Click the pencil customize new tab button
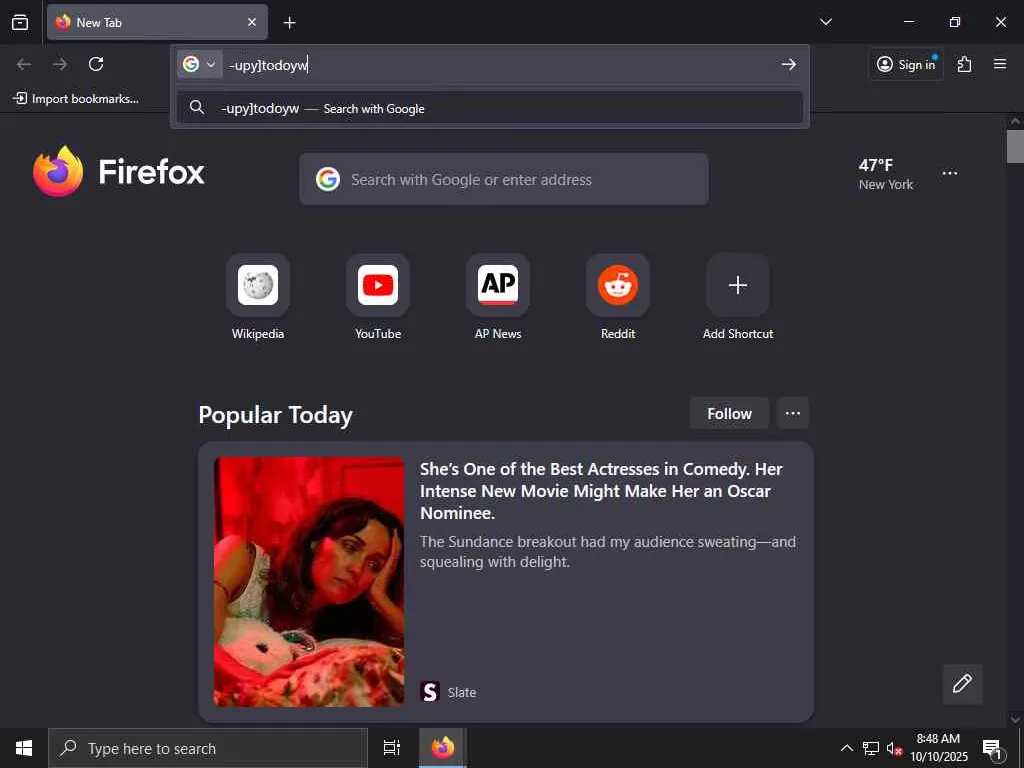Screen dimensions: 1024x768 pyautogui.click(x=962, y=684)
